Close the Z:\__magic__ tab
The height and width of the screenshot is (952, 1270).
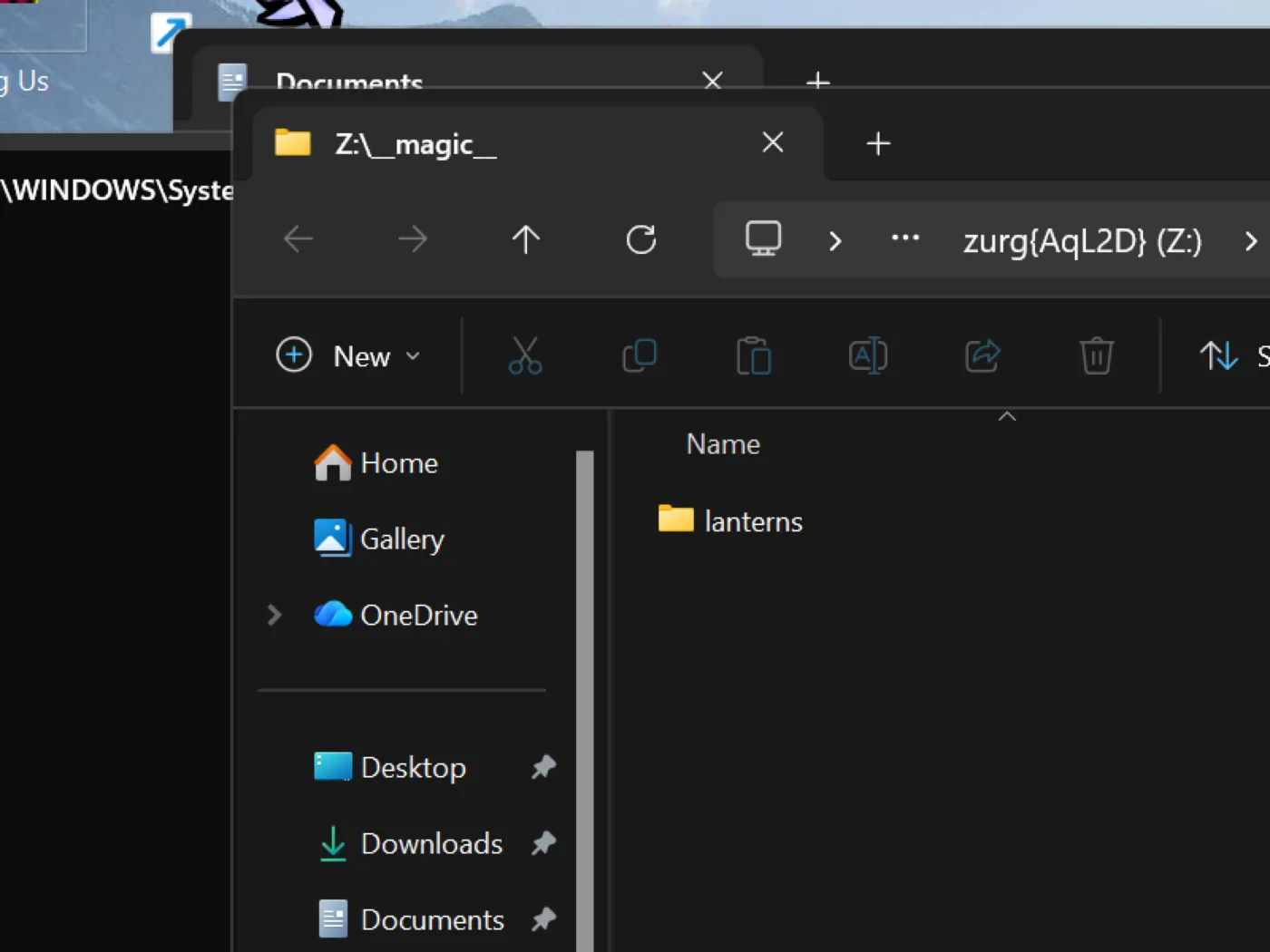[x=773, y=142]
